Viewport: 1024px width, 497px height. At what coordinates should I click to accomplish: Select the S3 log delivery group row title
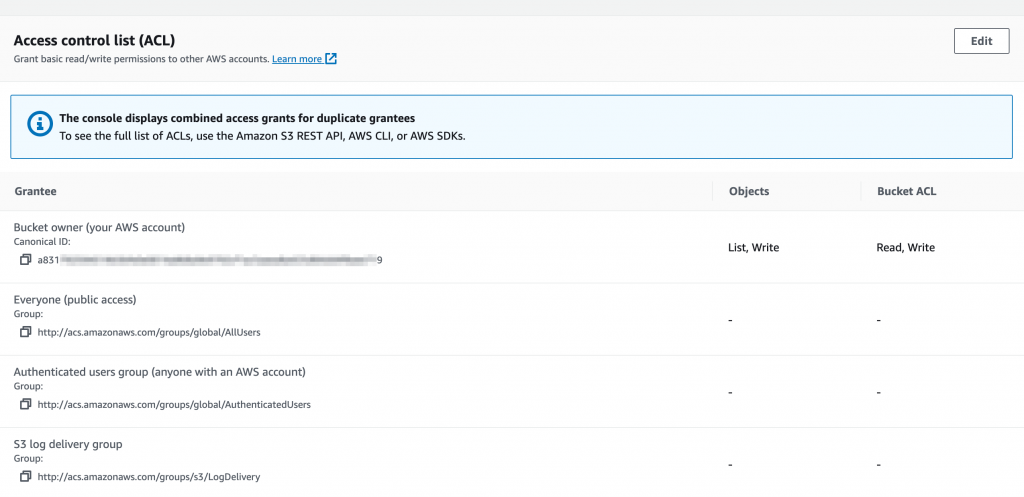pyautogui.click(x=68, y=444)
